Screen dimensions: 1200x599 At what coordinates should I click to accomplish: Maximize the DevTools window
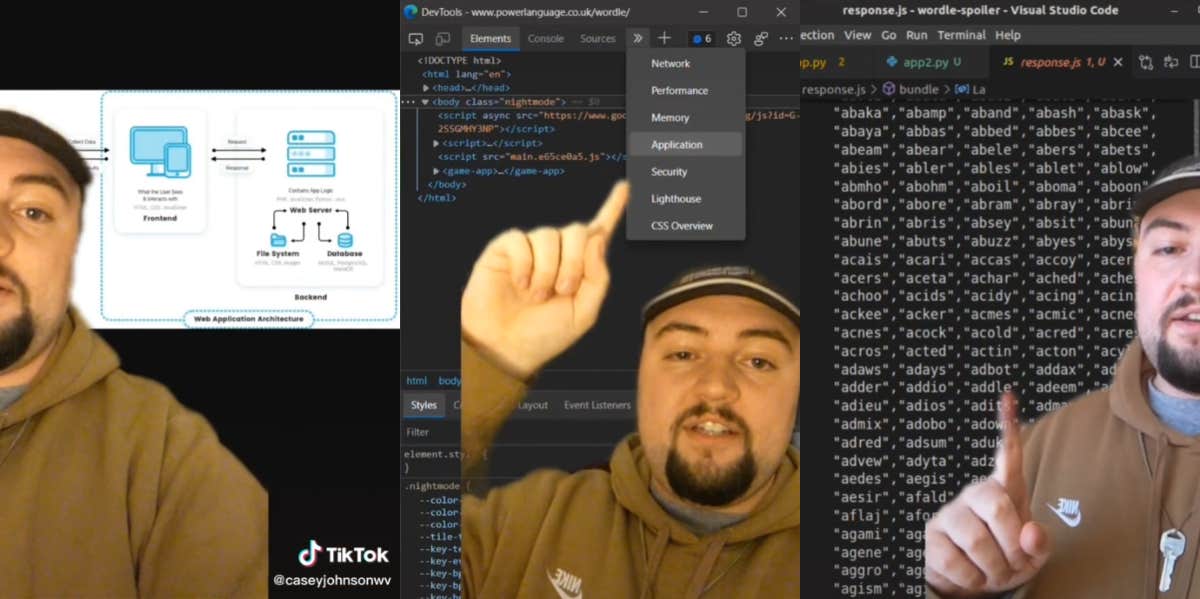(742, 12)
